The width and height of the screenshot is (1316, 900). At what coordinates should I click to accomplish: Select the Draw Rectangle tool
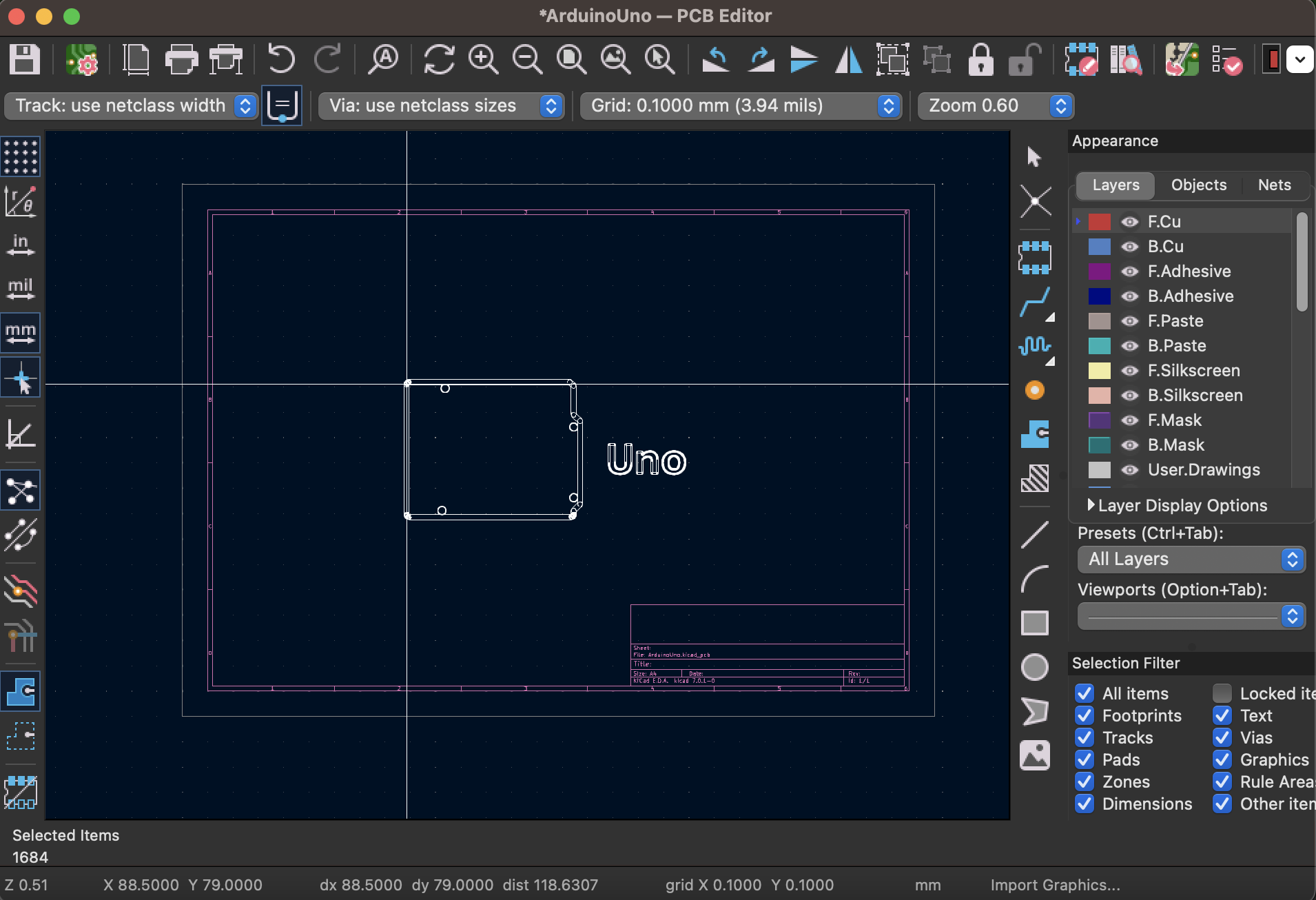point(1035,623)
